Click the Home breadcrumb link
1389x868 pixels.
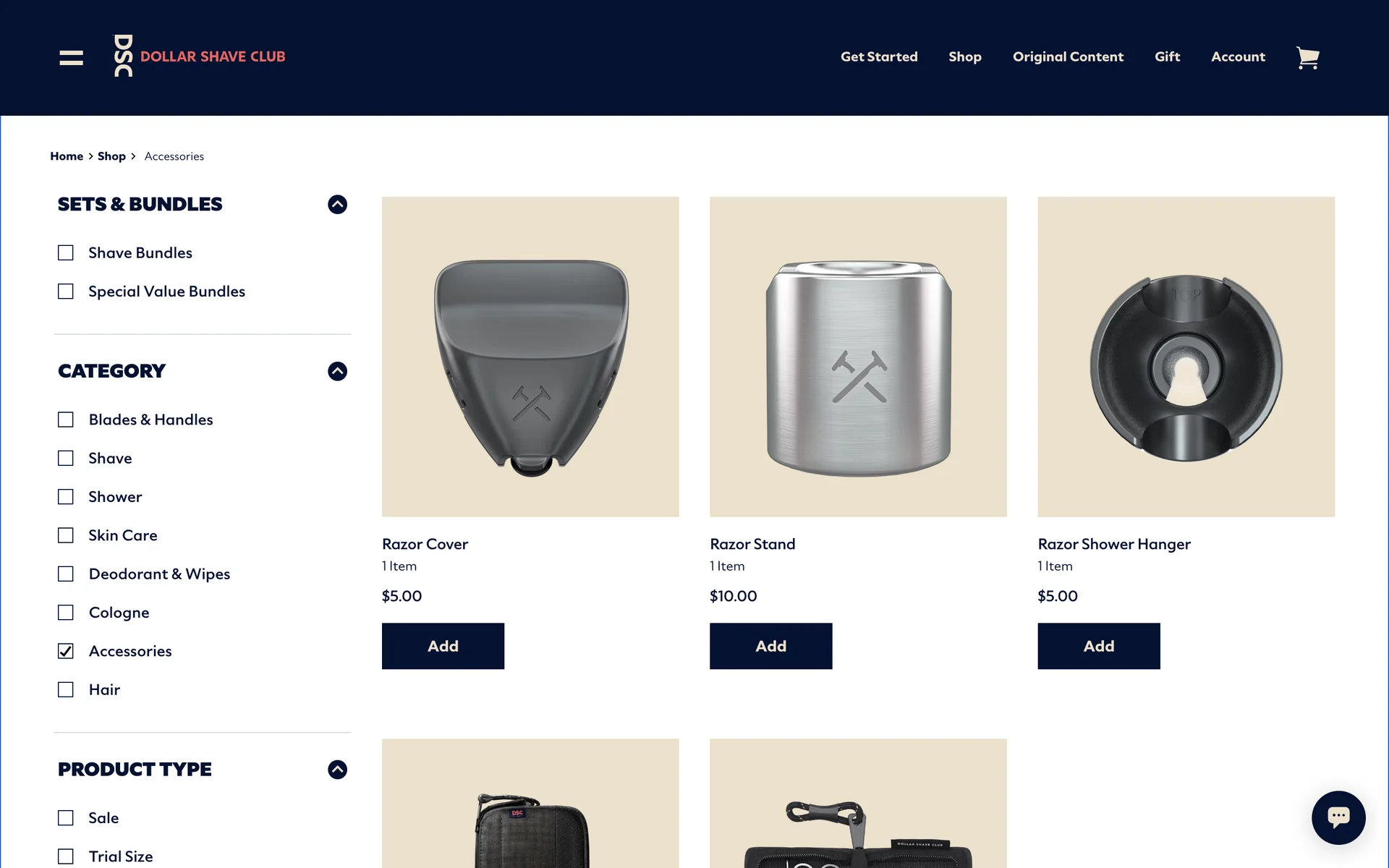point(67,156)
